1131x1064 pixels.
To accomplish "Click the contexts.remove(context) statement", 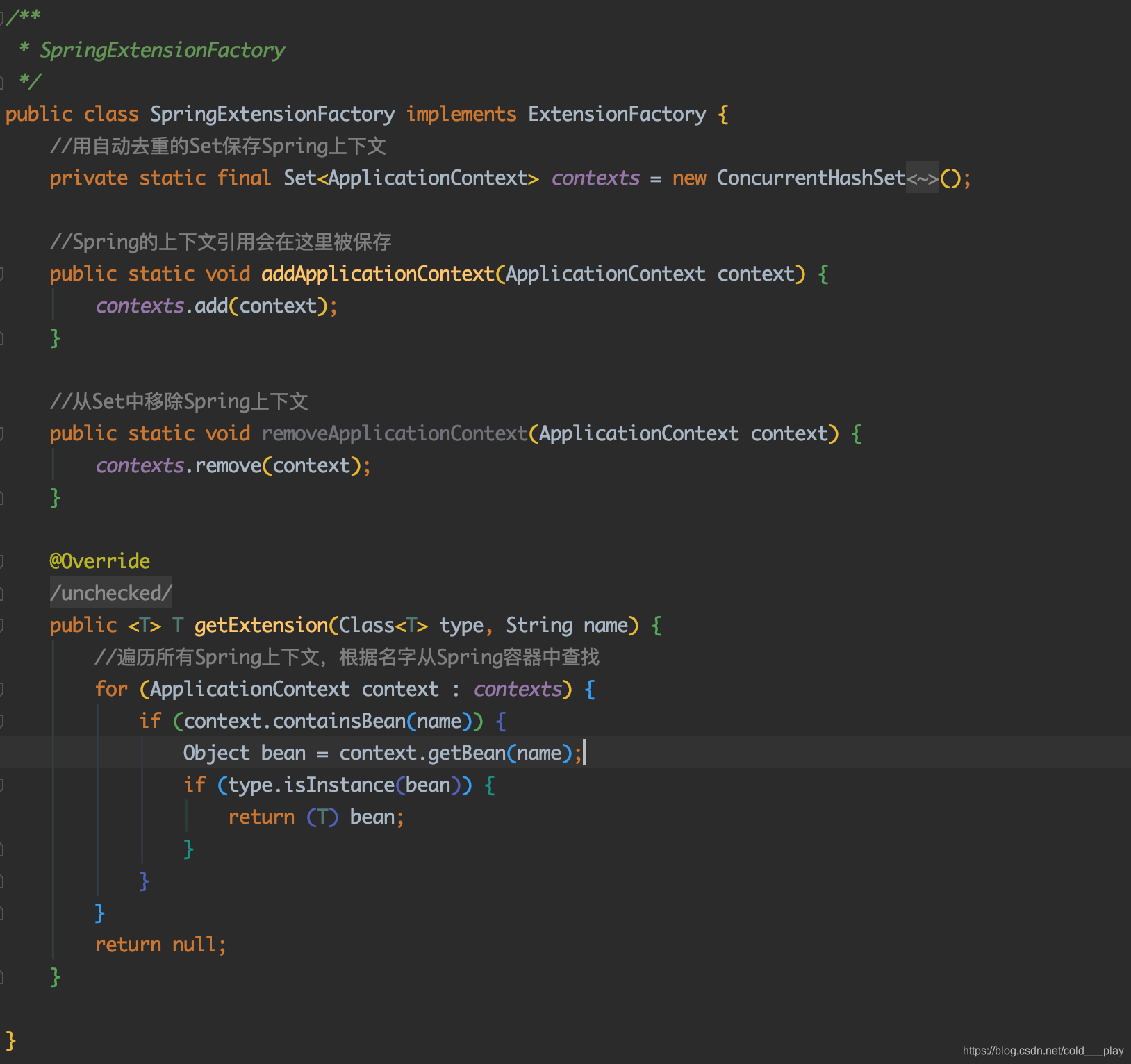I will [233, 465].
